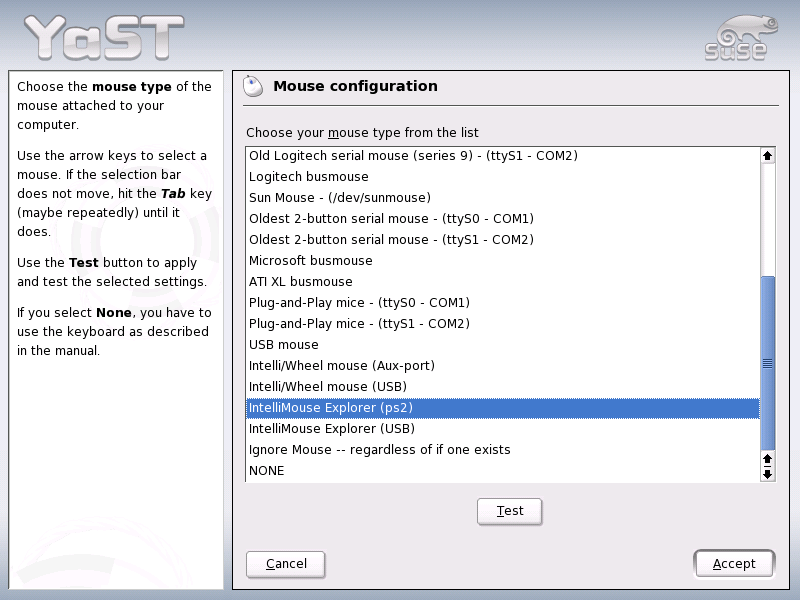Select USB mouse entry

pyautogui.click(x=503, y=344)
